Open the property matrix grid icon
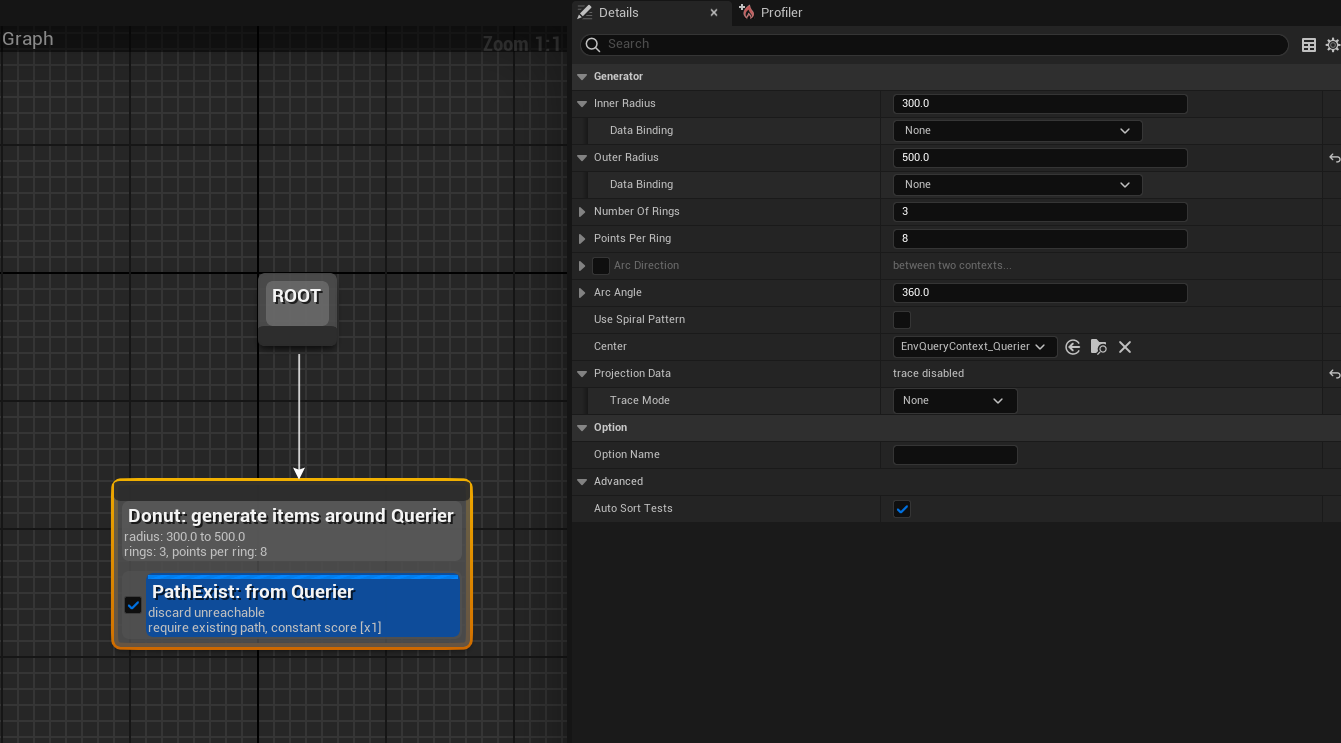Screen dimensions: 1341x743 (x=1309, y=44)
